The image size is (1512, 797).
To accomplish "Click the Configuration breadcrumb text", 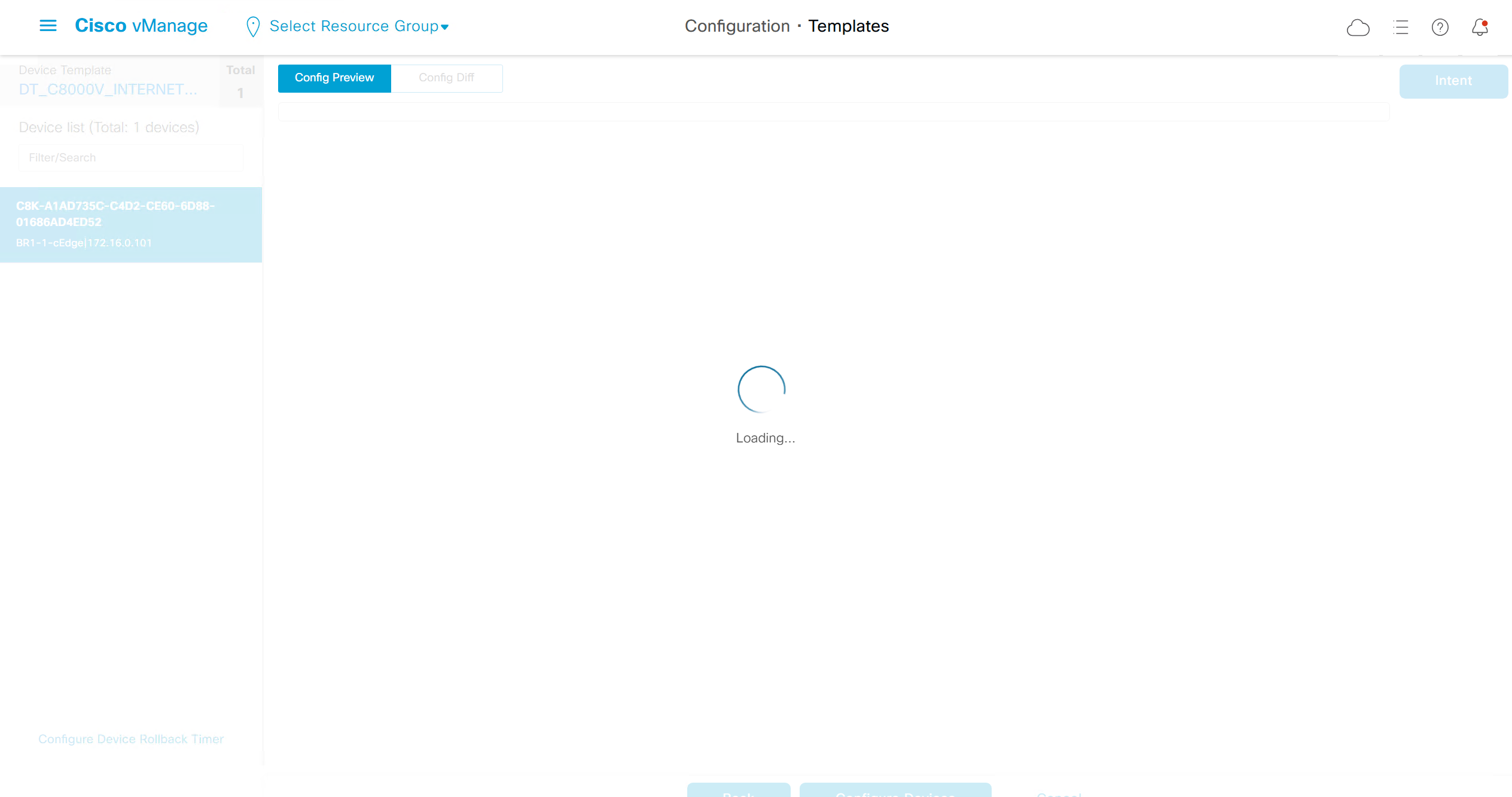I will click(737, 26).
